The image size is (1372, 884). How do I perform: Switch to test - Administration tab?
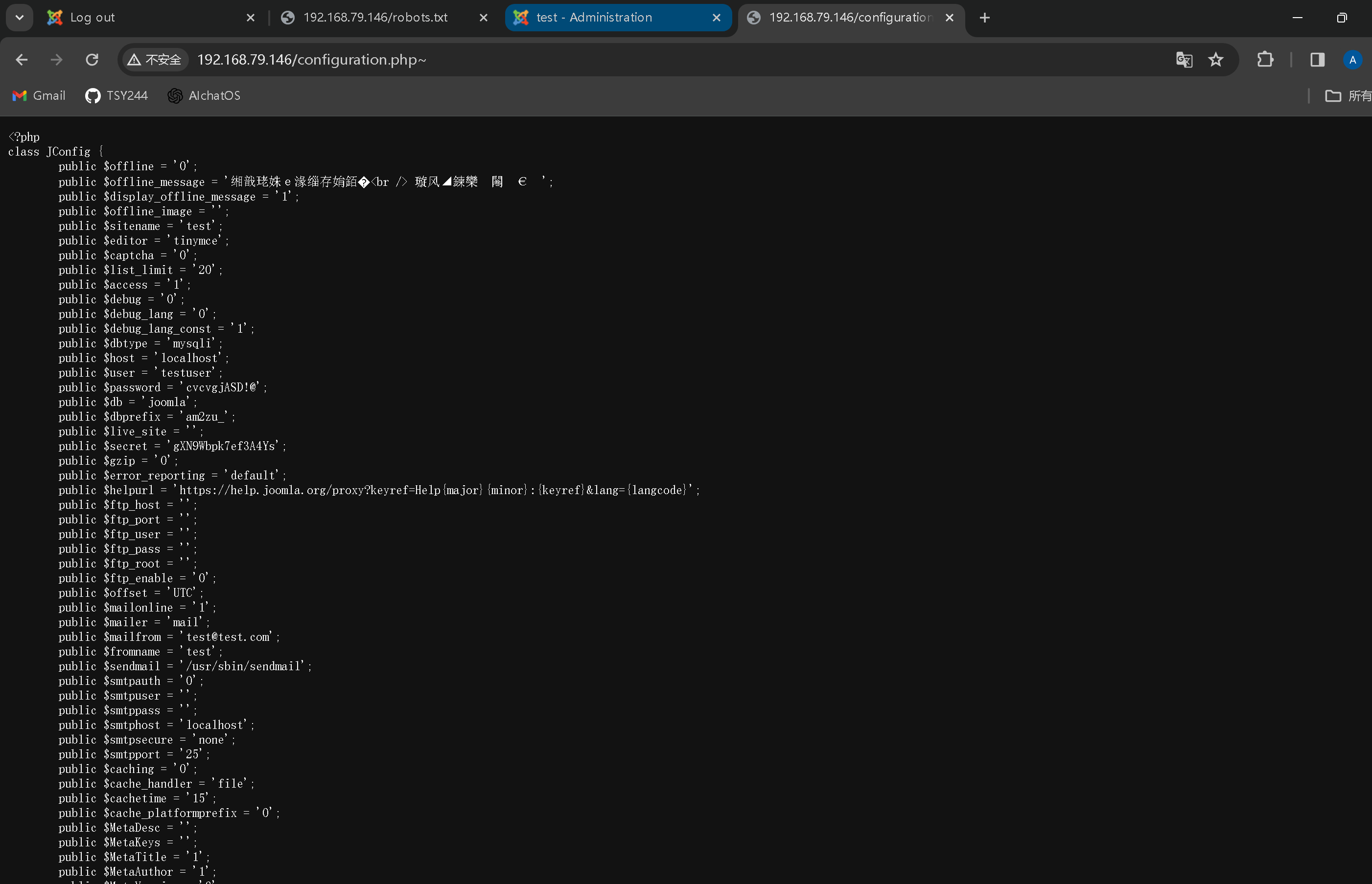[618, 18]
